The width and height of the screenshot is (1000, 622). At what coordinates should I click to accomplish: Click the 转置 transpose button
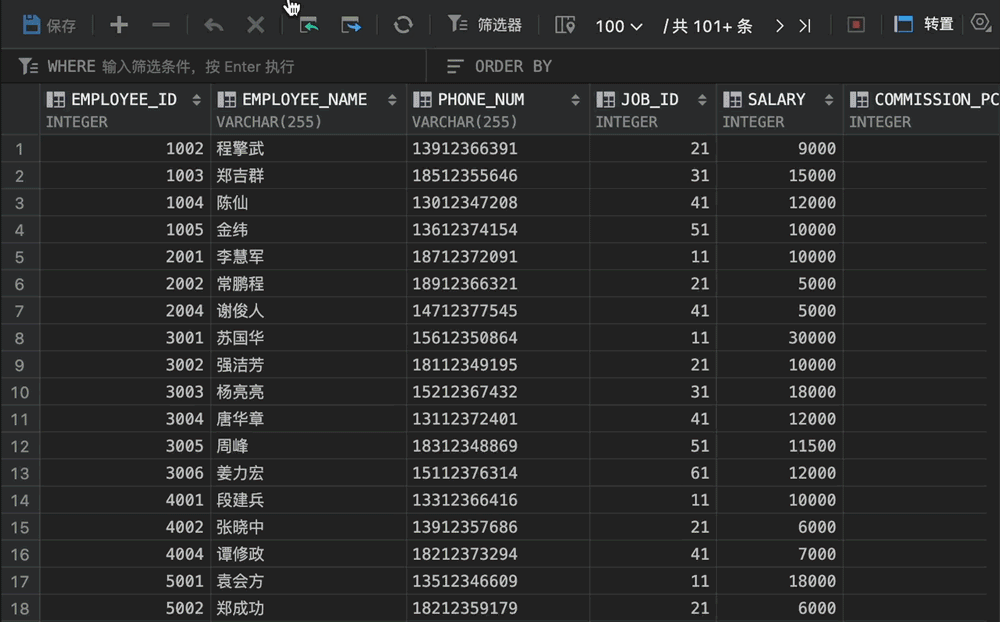pos(923,24)
